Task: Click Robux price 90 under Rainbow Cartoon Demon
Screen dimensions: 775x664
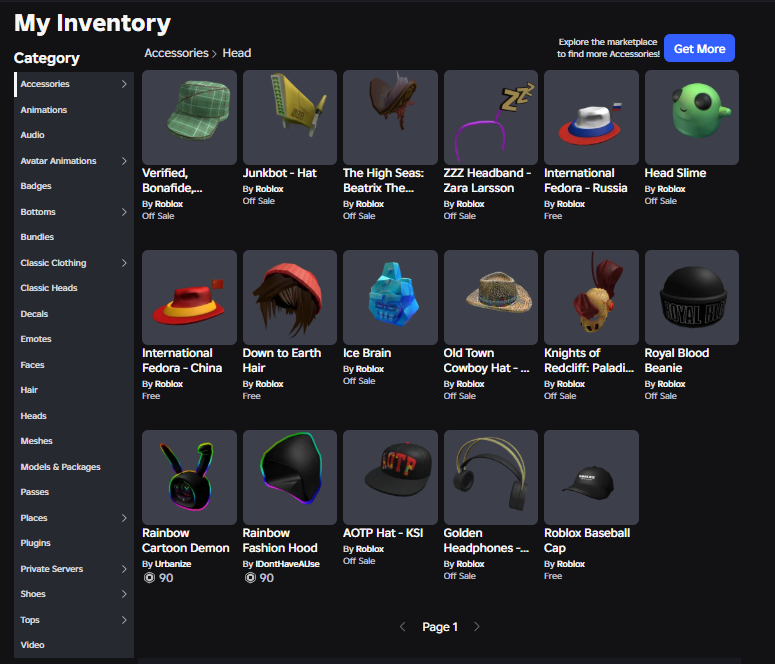Action: point(159,577)
